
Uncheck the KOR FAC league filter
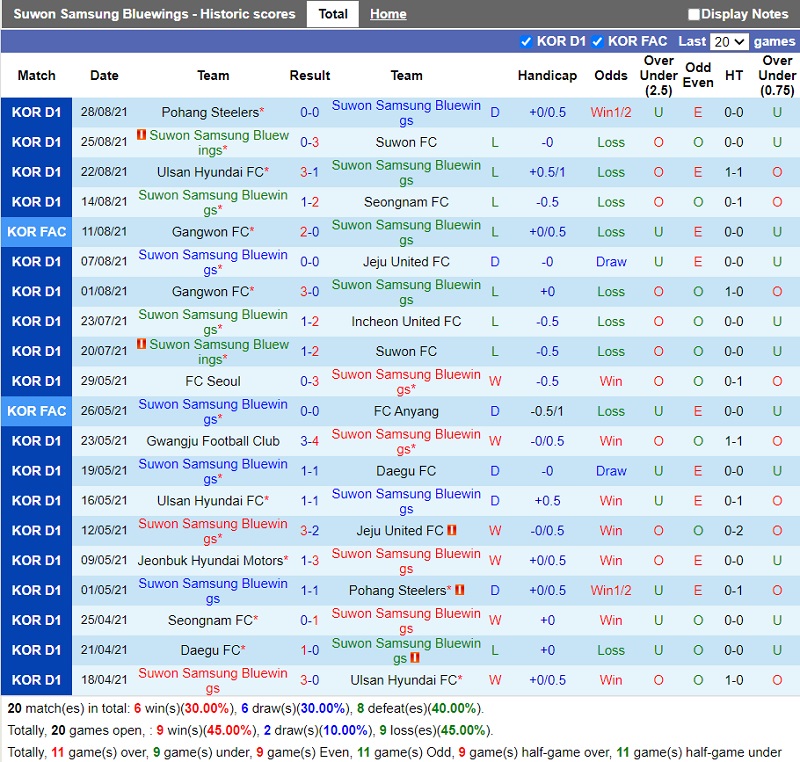(x=597, y=41)
